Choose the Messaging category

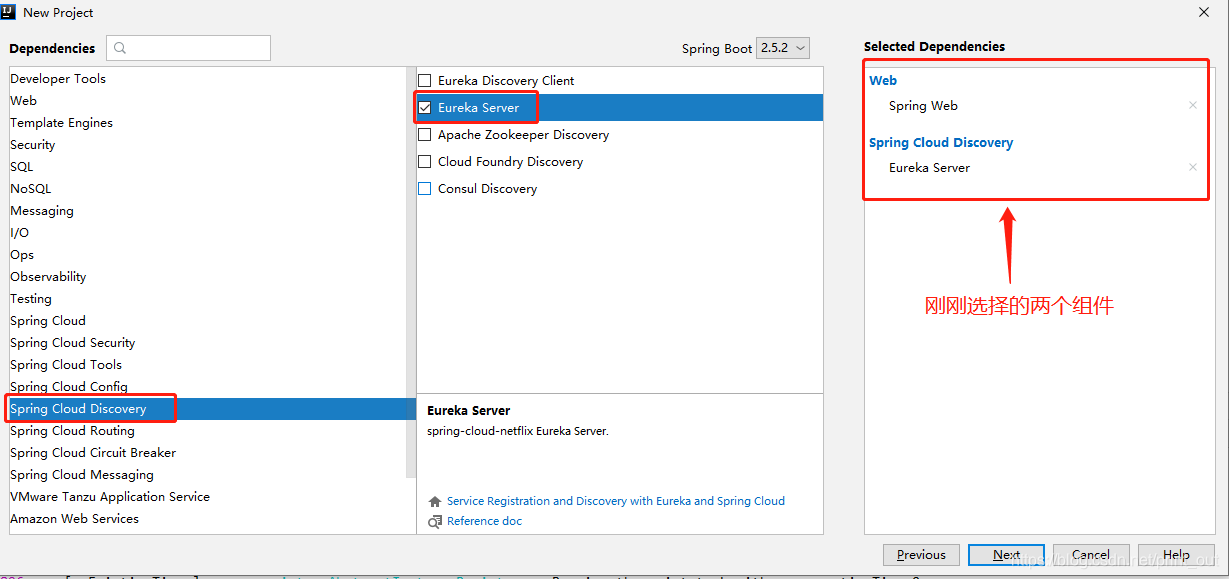pyautogui.click(x=207, y=210)
